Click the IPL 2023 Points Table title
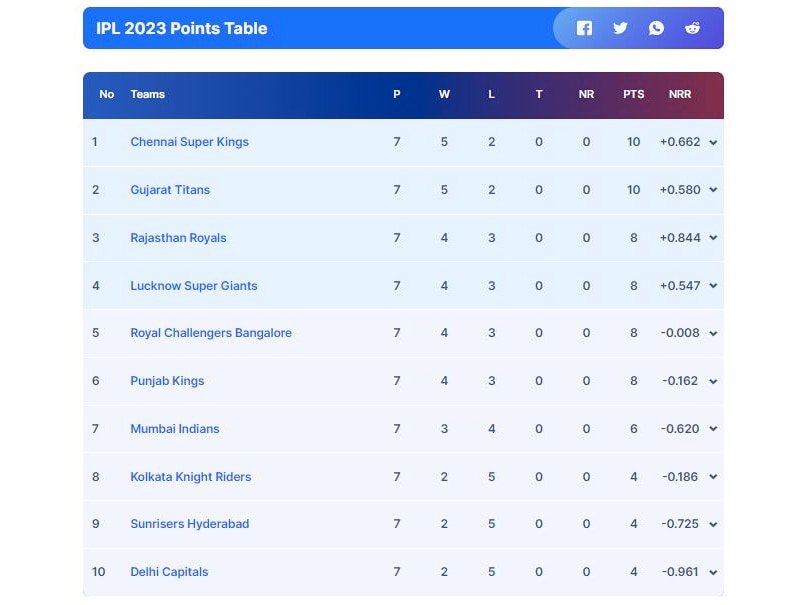Image resolution: width=806 pixels, height=605 pixels. [181, 28]
